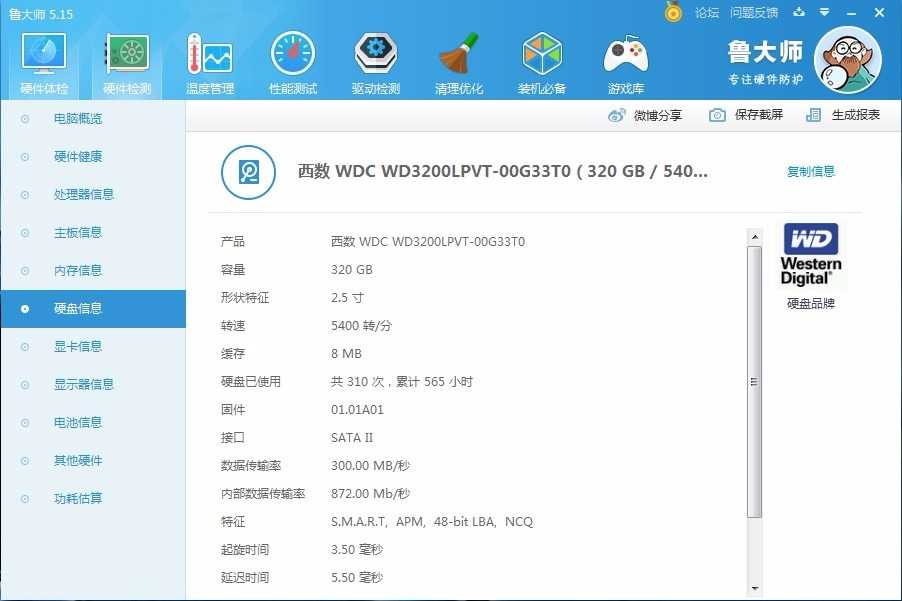902x601 pixels.
Task: Click the features value "S.M.A.R.T, APM, 48-bit LBA, NCQ"
Action: pos(432,522)
